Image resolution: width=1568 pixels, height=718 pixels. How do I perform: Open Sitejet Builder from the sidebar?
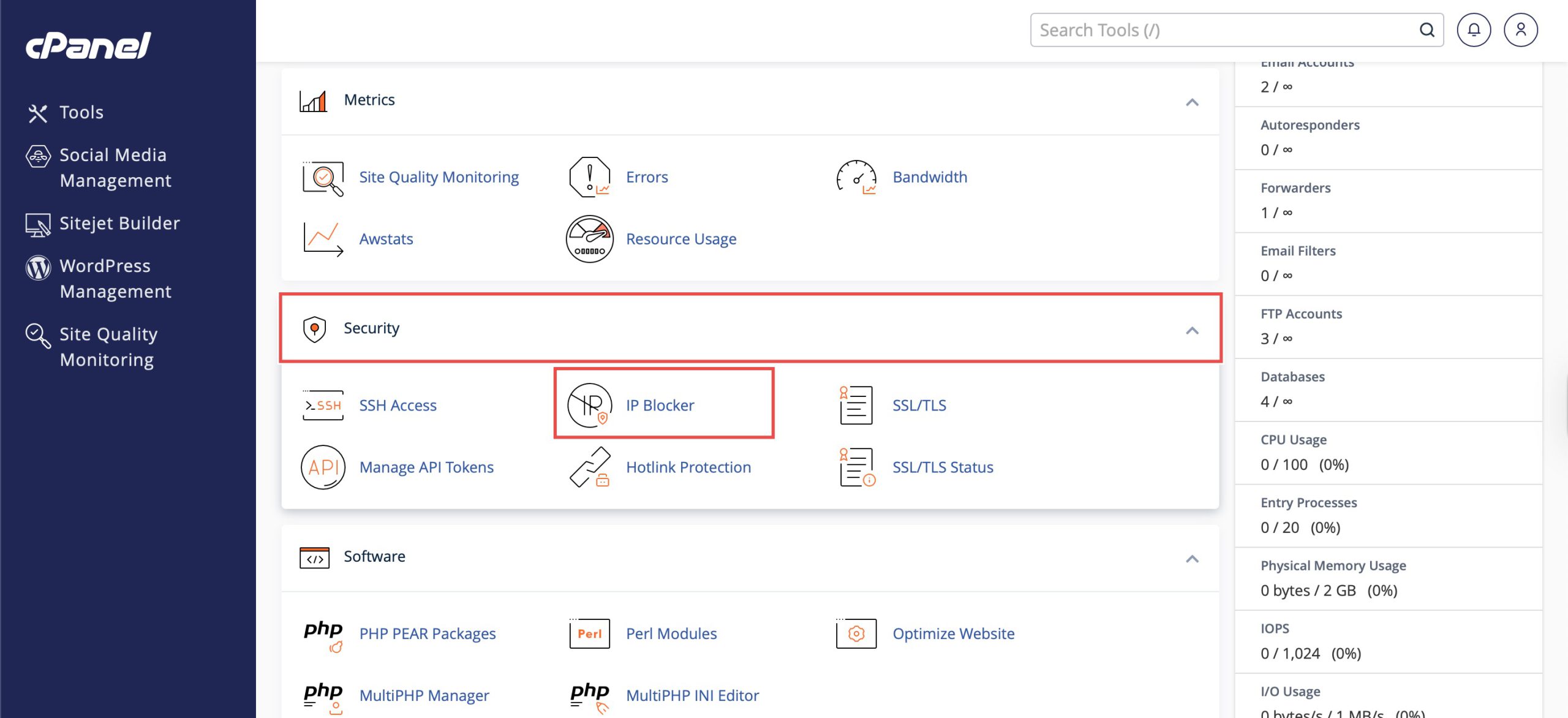click(x=119, y=224)
